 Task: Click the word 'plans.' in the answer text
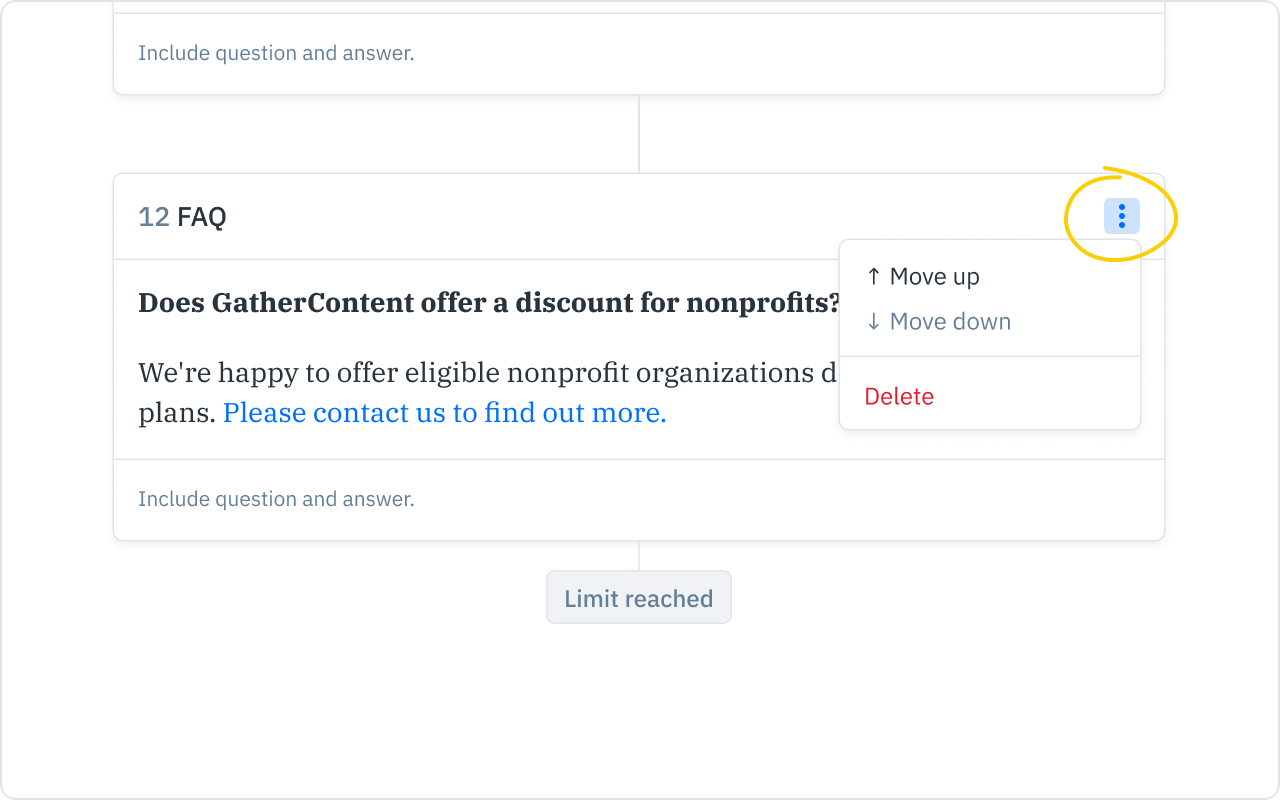point(176,413)
